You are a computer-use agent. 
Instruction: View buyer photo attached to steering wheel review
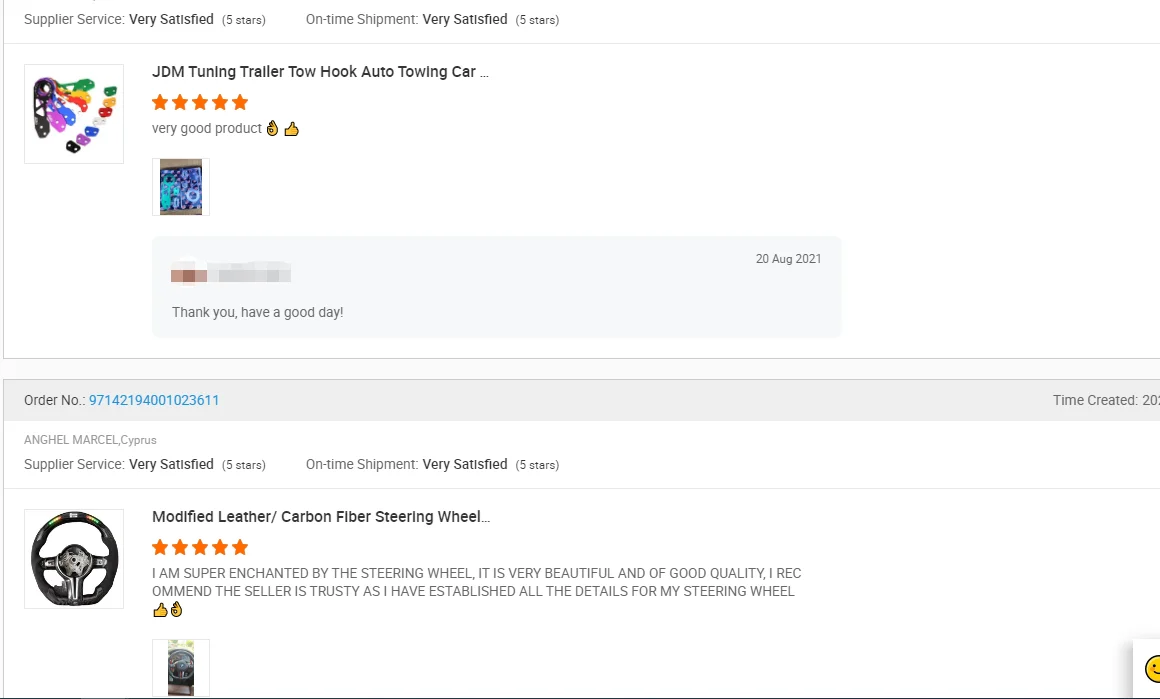(x=181, y=667)
